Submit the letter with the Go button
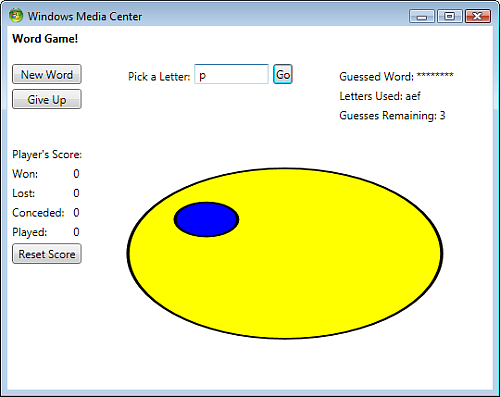This screenshot has width=500, height=397. click(283, 74)
